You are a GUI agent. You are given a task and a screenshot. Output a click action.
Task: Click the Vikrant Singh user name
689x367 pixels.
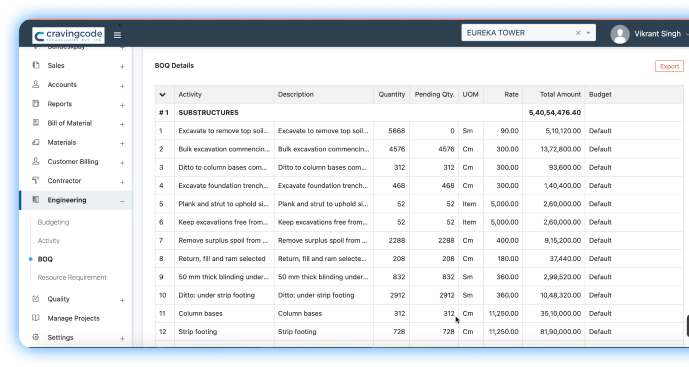pos(657,34)
